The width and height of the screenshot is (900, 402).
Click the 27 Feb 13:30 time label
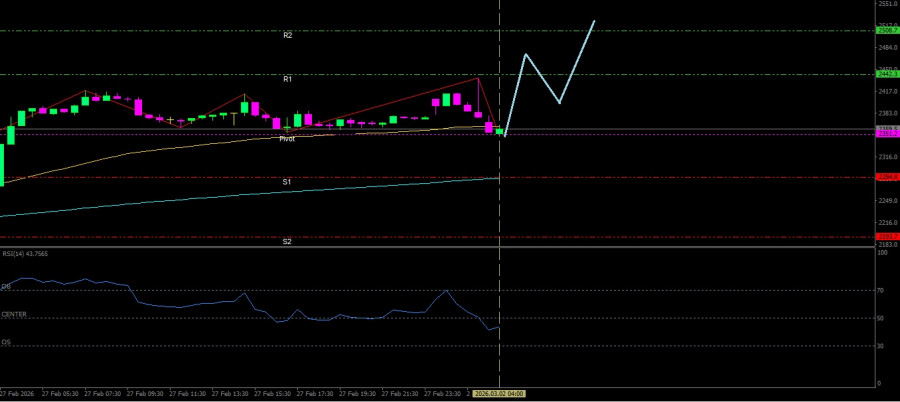(231, 394)
